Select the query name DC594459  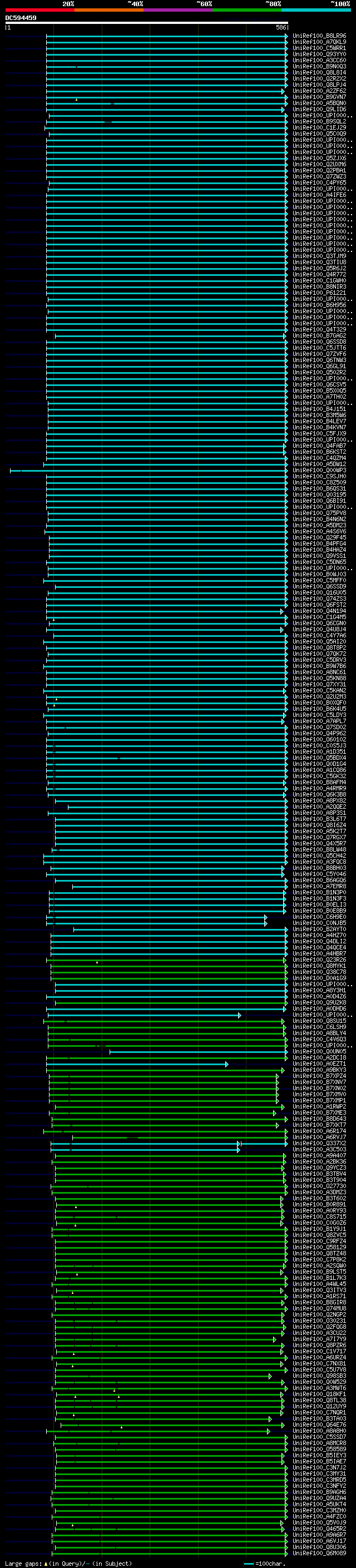pos(21,18)
